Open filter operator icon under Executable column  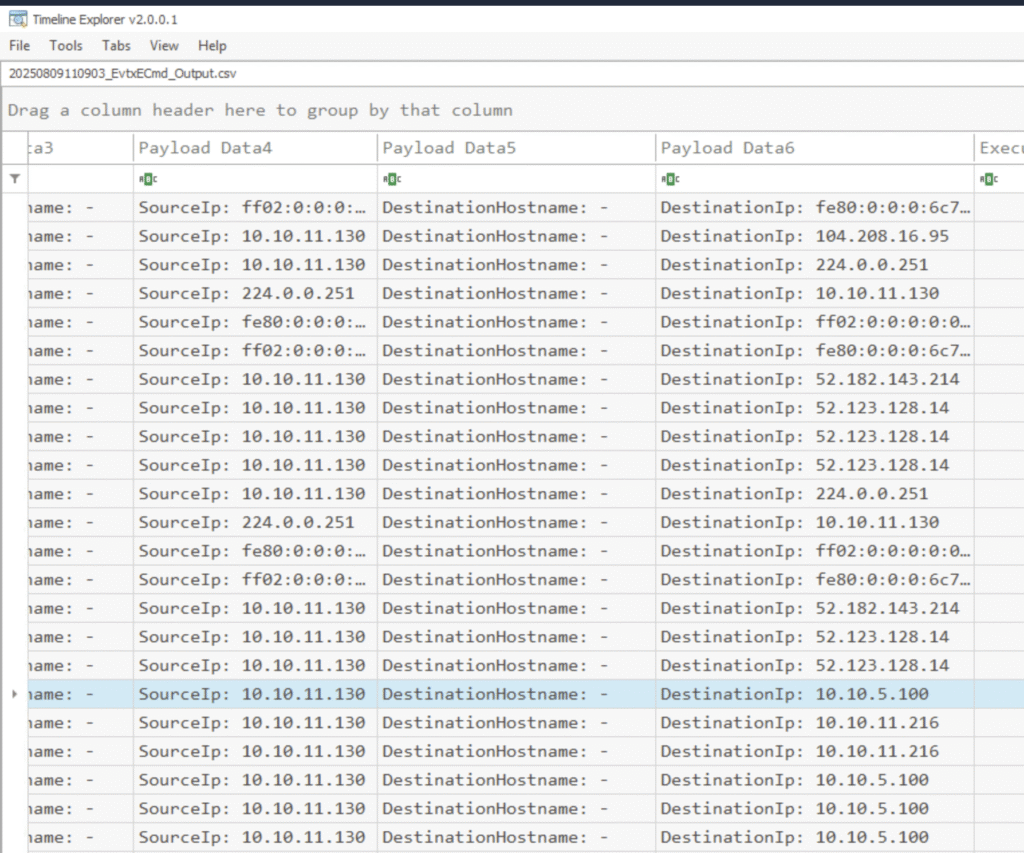tap(989, 179)
